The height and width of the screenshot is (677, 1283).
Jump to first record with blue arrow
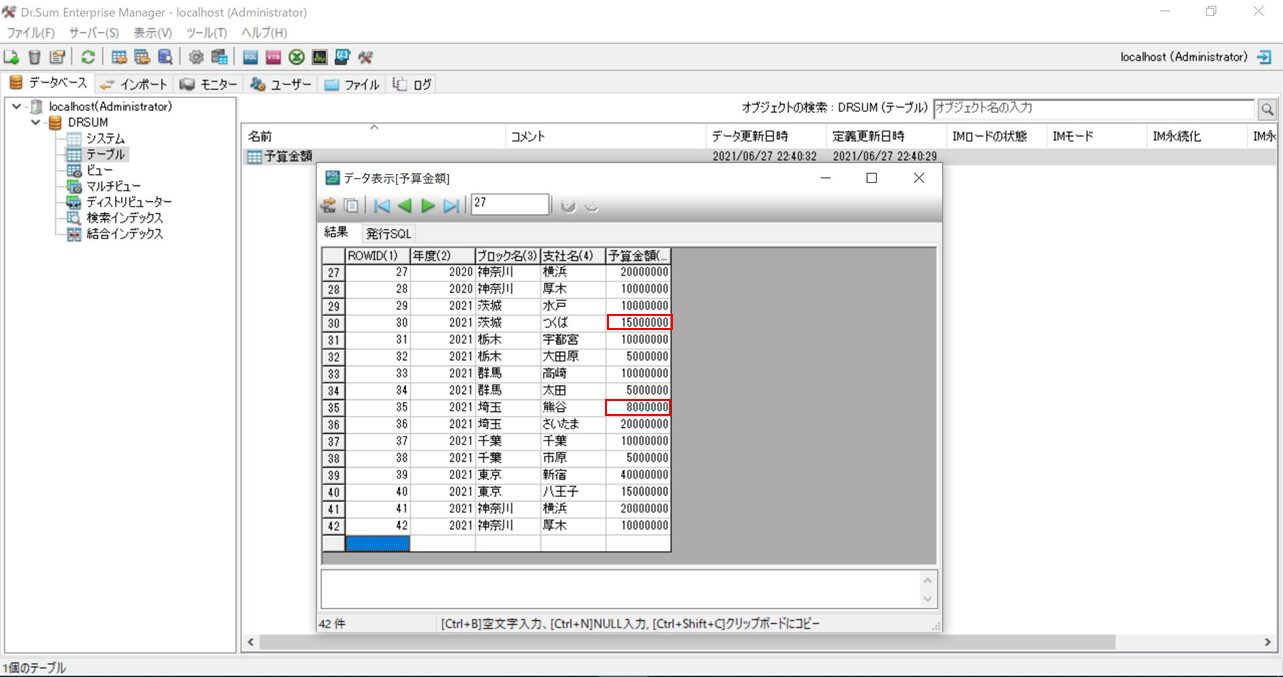tap(382, 205)
